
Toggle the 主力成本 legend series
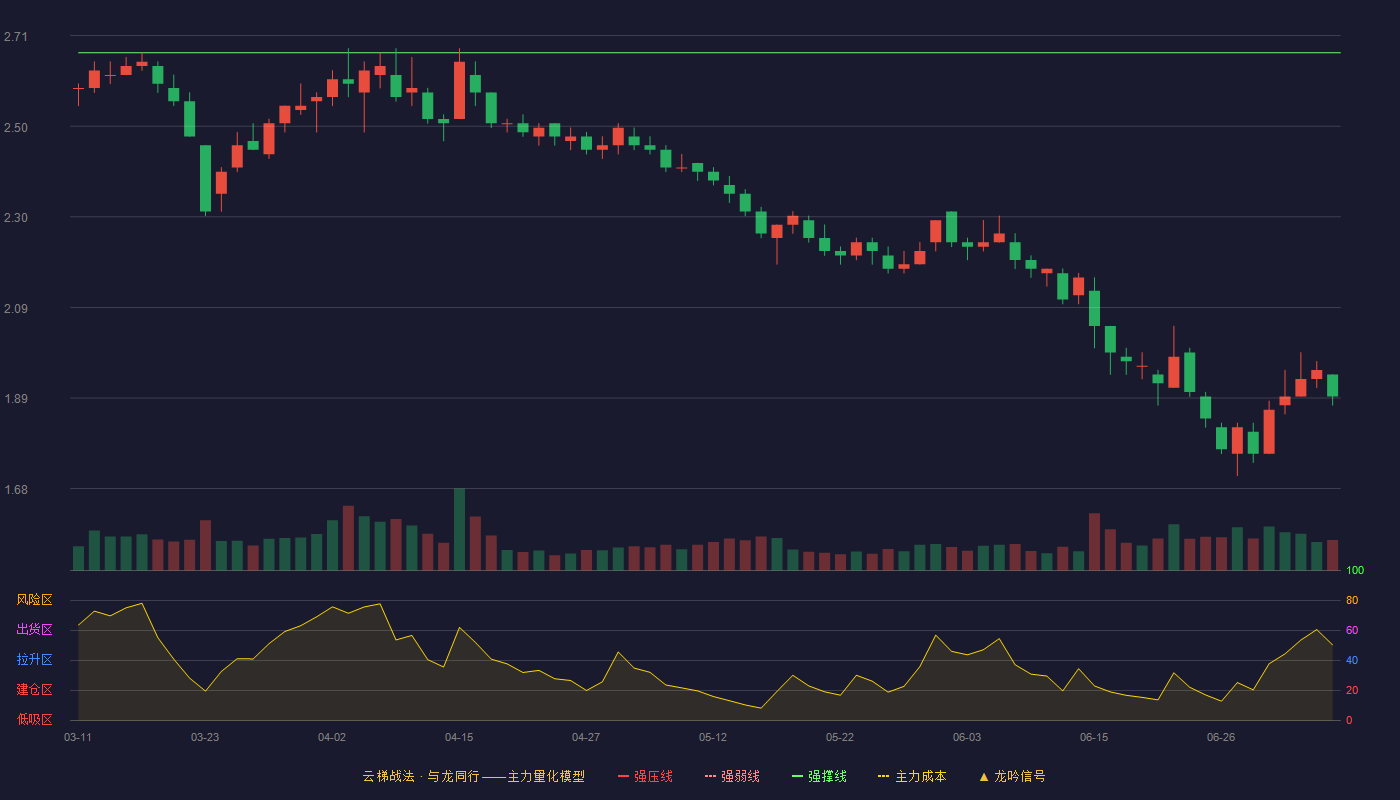tap(920, 776)
